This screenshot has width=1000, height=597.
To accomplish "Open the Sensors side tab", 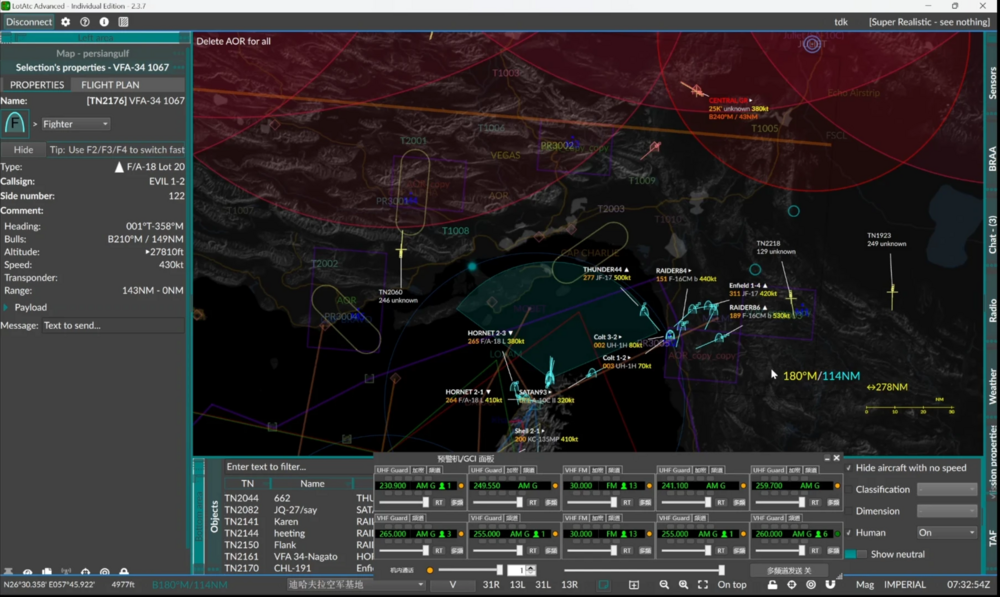I will [992, 83].
